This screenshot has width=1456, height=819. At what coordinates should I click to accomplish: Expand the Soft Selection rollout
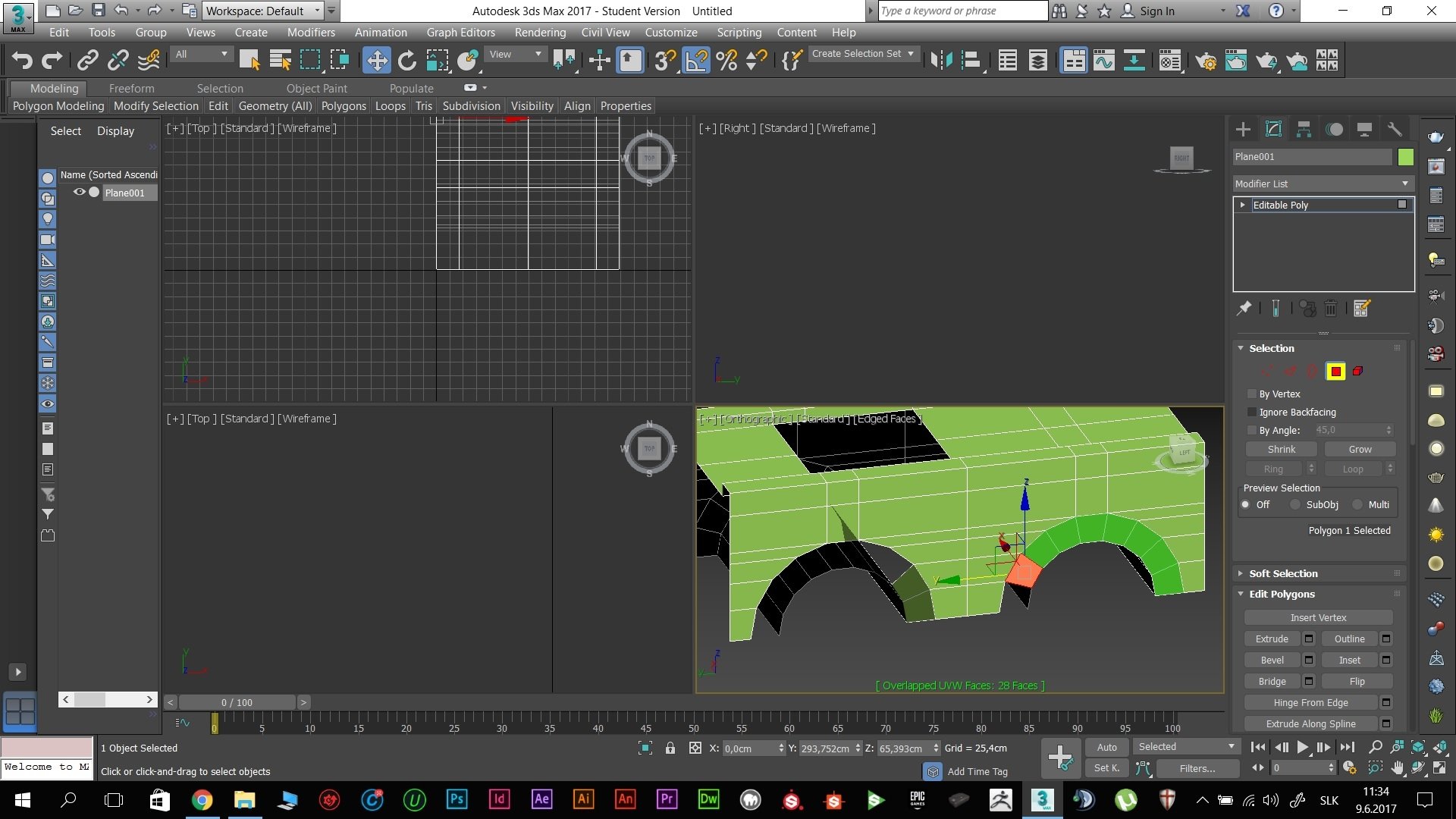(x=1282, y=573)
